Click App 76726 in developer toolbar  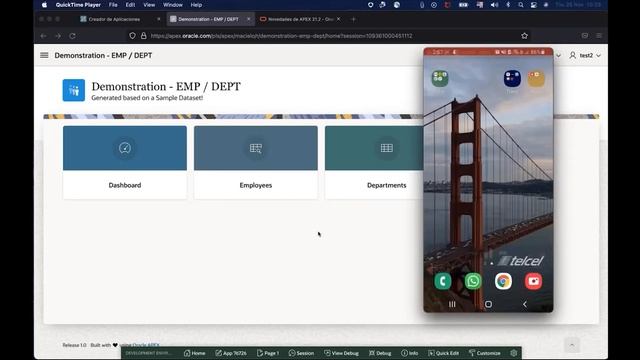[231, 353]
